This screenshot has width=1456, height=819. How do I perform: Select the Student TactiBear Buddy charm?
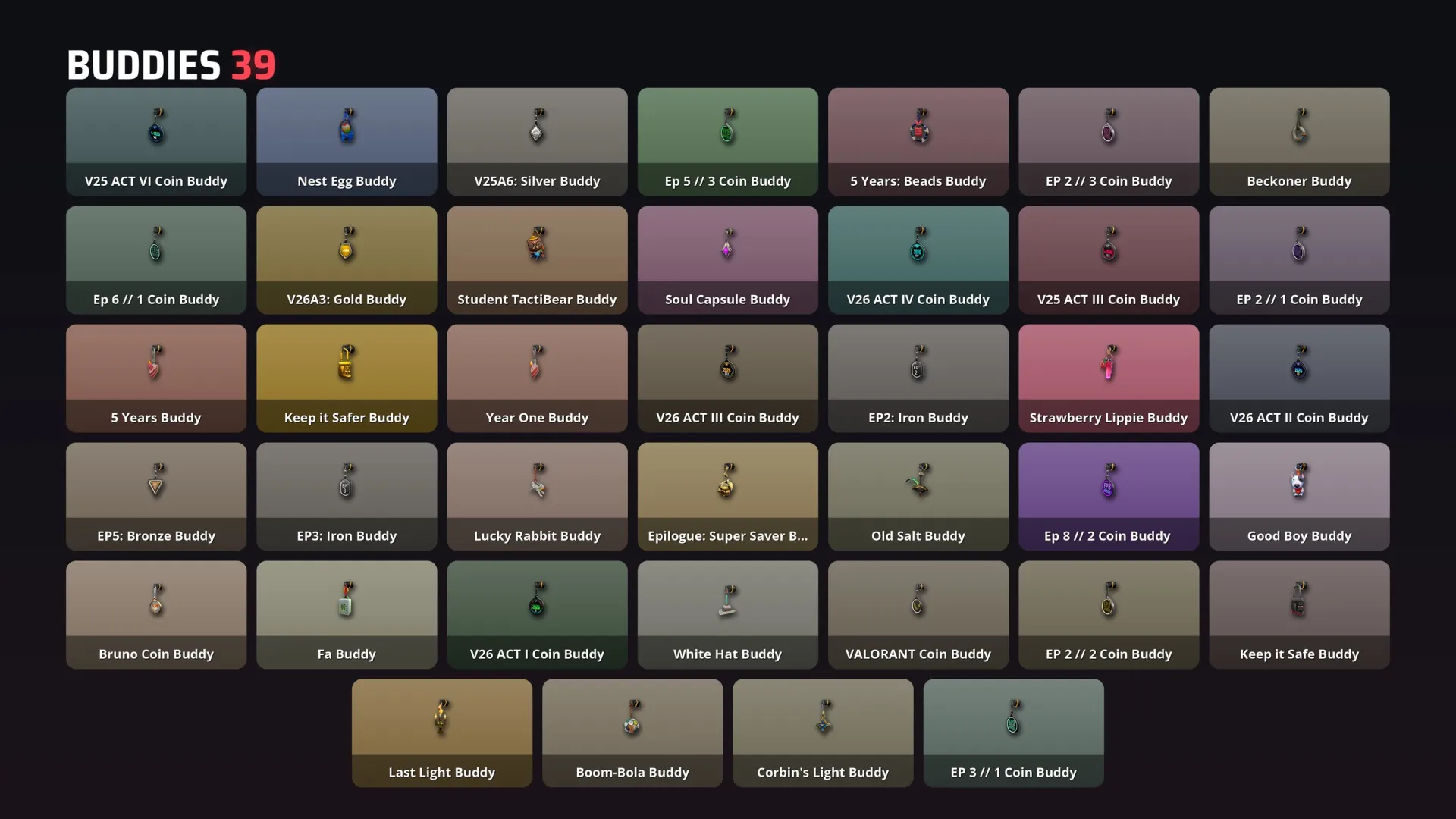pos(537,244)
